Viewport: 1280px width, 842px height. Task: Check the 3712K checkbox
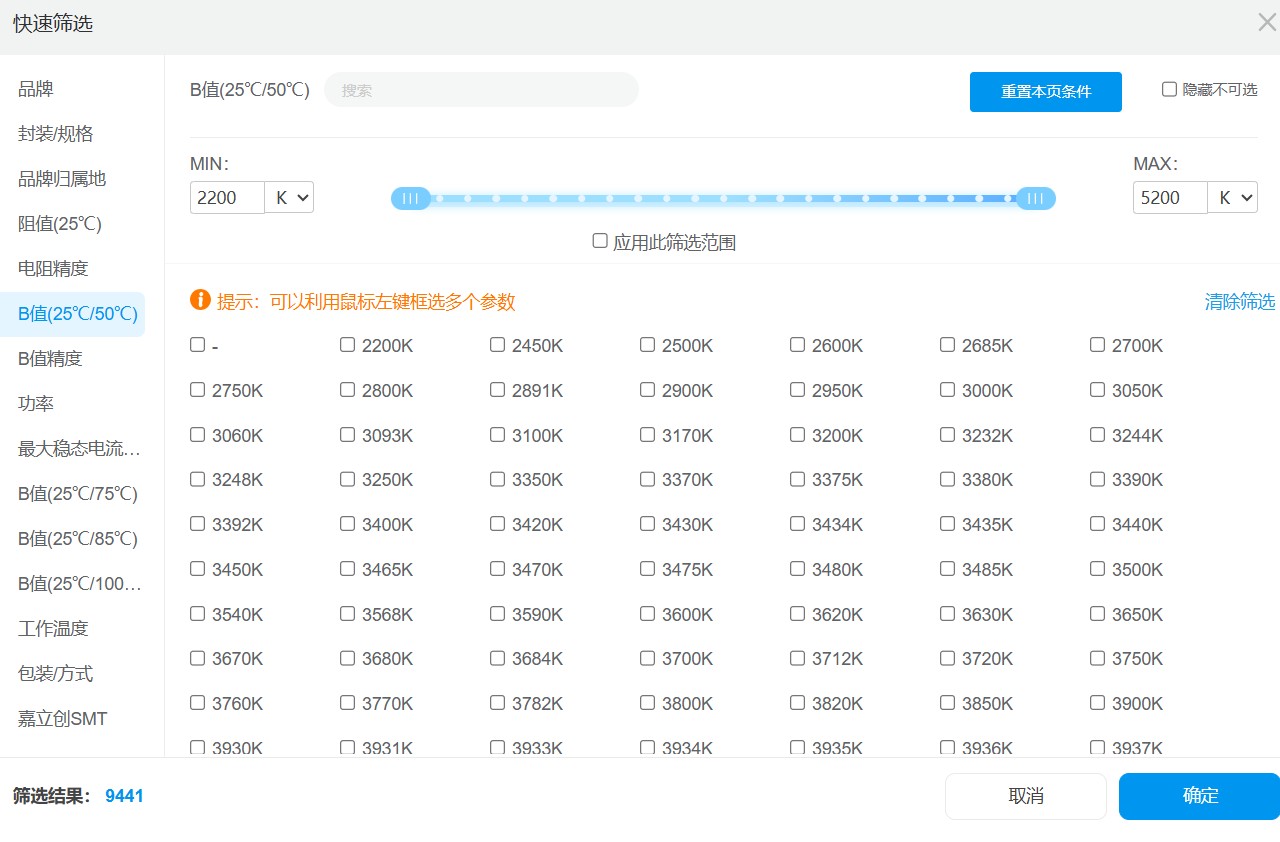coord(797,658)
